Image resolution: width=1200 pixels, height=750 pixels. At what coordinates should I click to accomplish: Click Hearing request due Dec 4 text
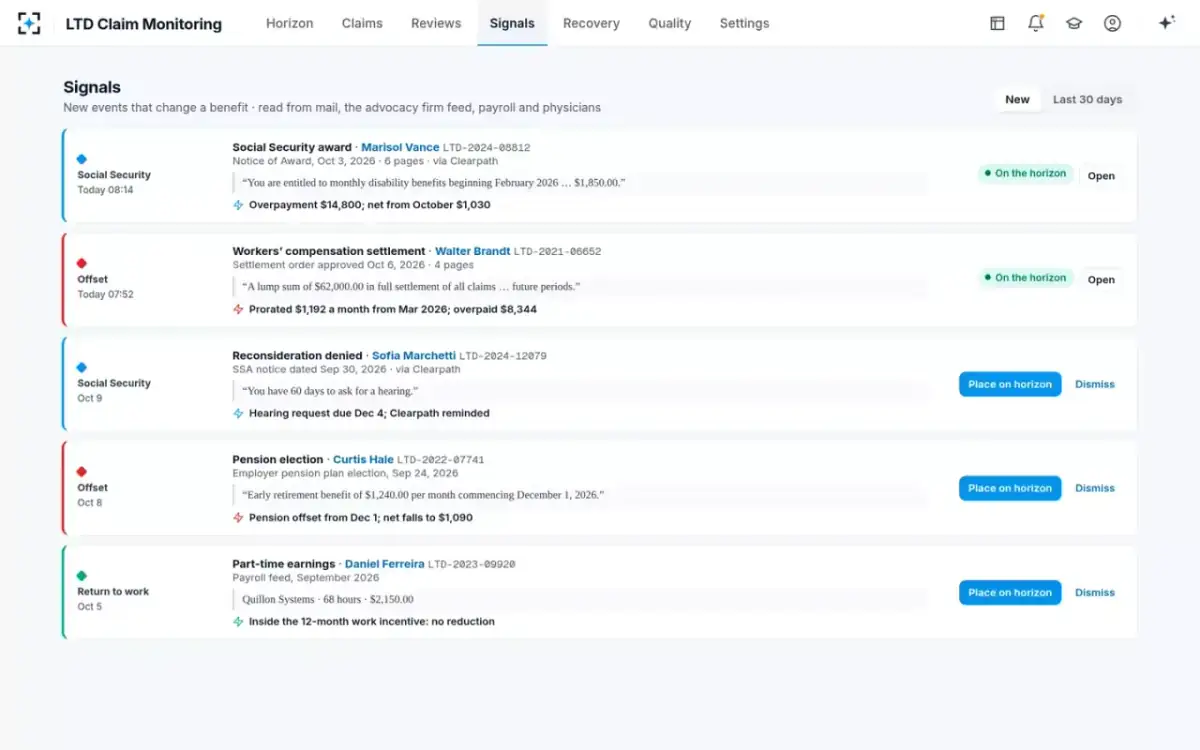(x=369, y=413)
